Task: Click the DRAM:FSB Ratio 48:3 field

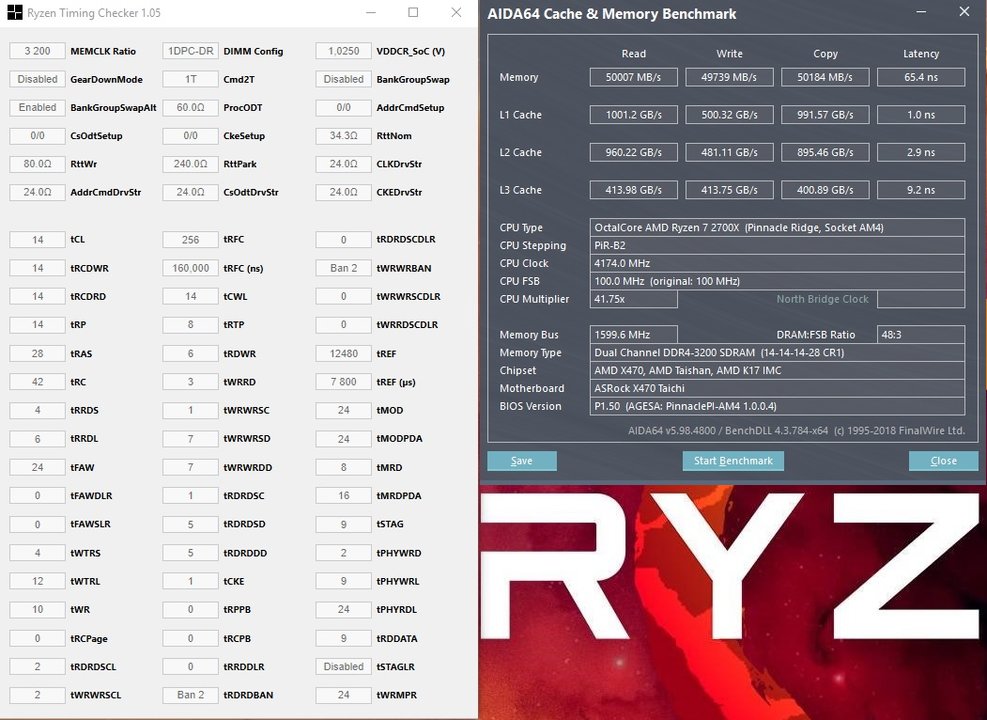Action: 921,335
